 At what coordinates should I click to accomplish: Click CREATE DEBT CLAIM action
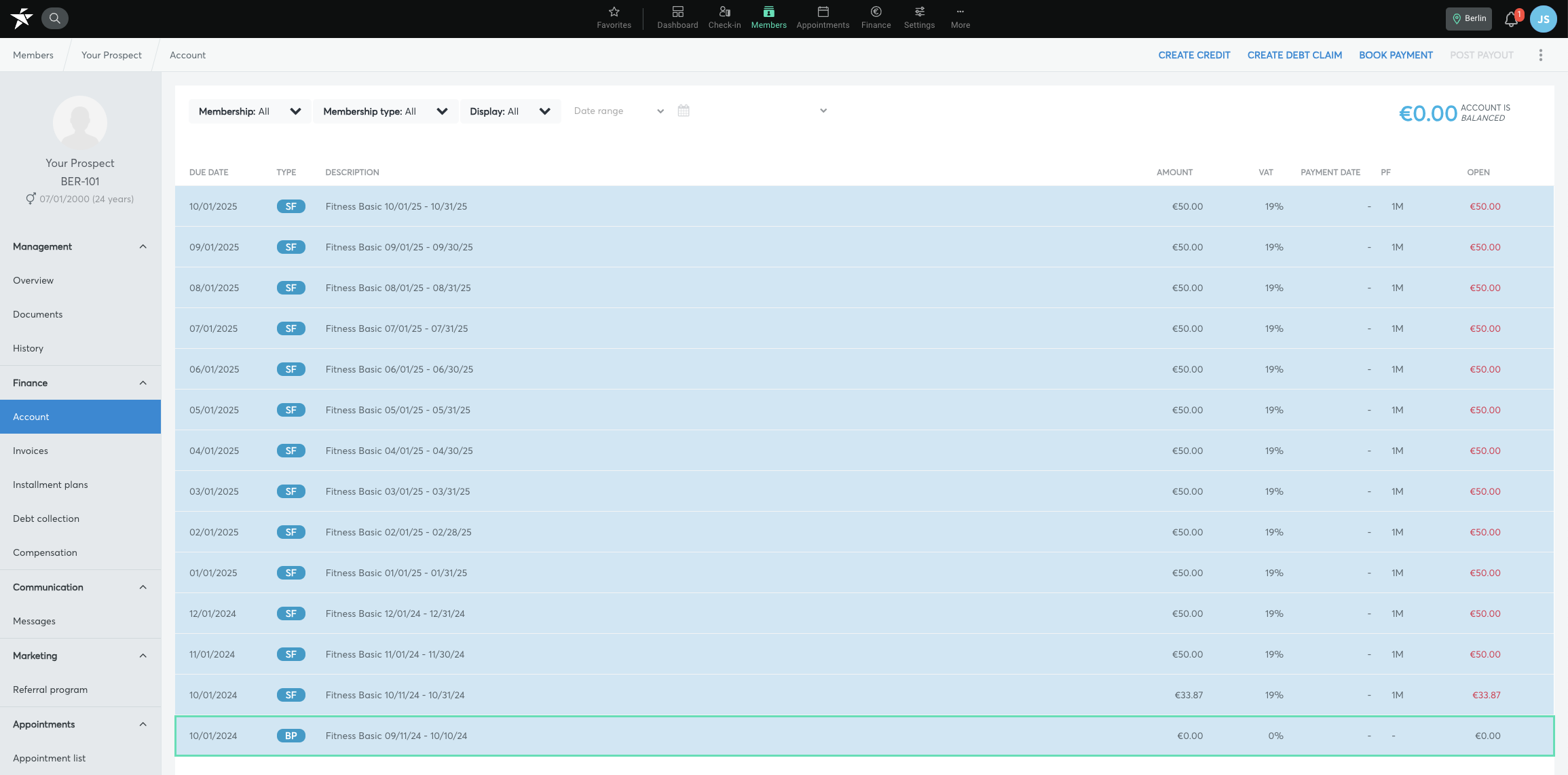tap(1294, 55)
